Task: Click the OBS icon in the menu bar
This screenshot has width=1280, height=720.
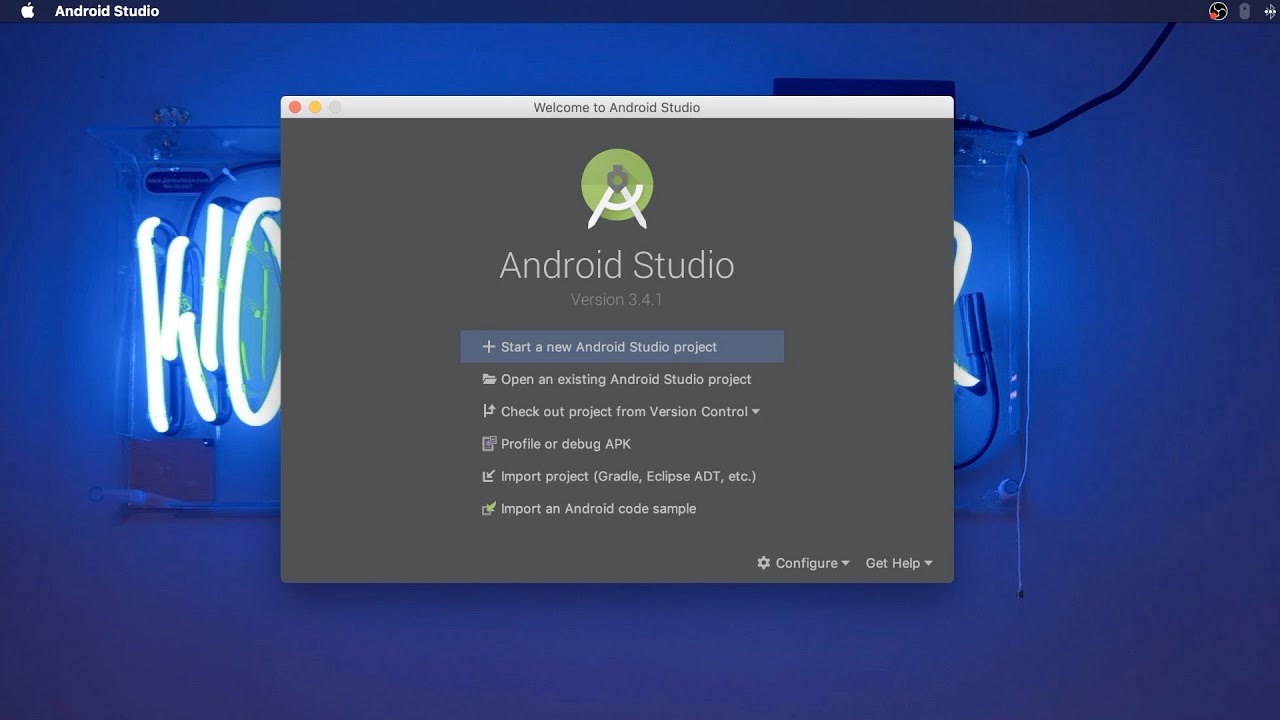Action: click(x=1218, y=11)
